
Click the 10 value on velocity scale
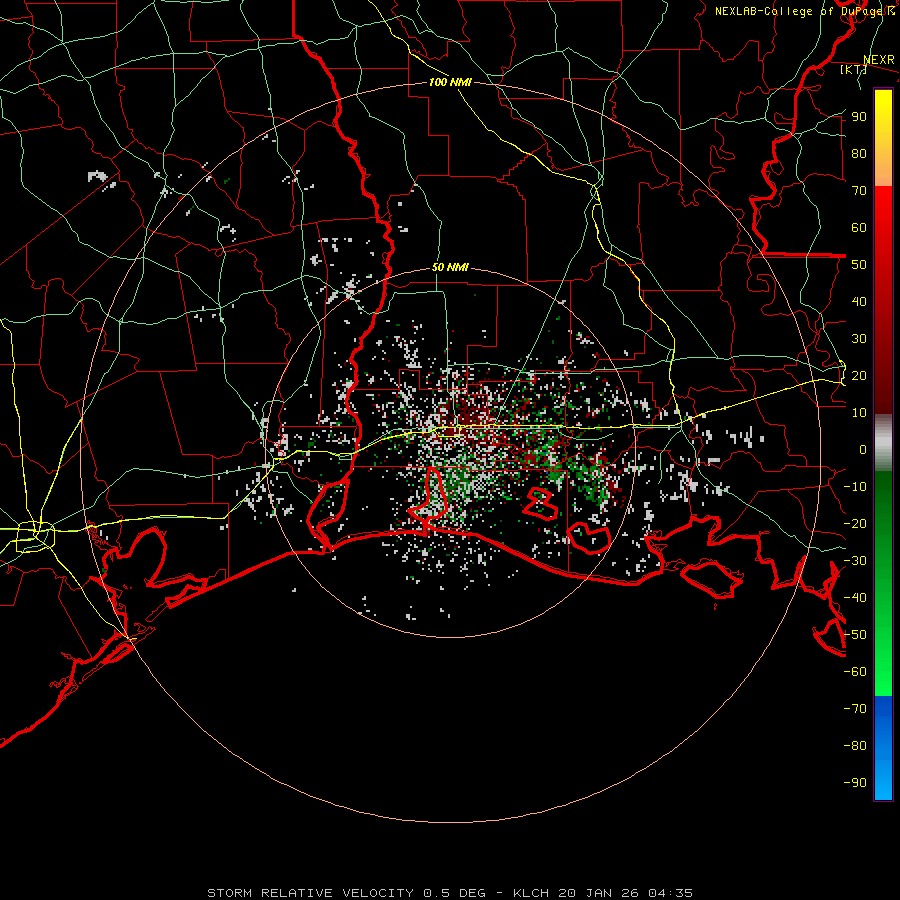click(x=859, y=413)
